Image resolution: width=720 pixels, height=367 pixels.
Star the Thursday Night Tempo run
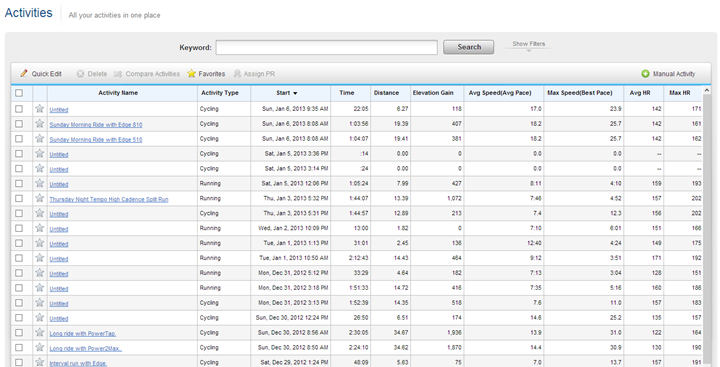tap(39, 198)
